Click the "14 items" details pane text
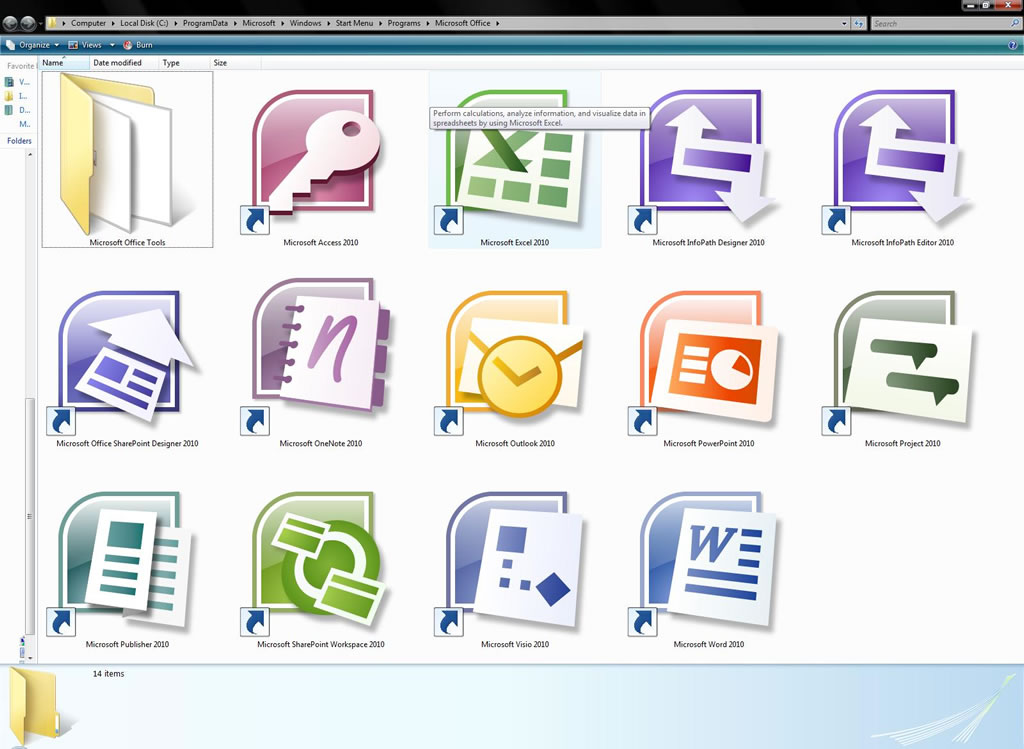The height and width of the screenshot is (749, 1024). (x=108, y=673)
